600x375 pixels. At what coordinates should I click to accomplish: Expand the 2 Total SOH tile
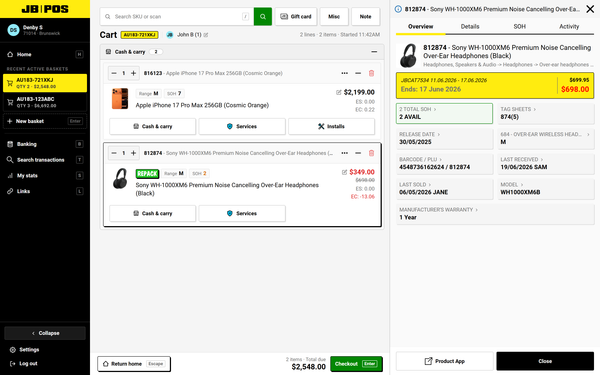click(444, 113)
